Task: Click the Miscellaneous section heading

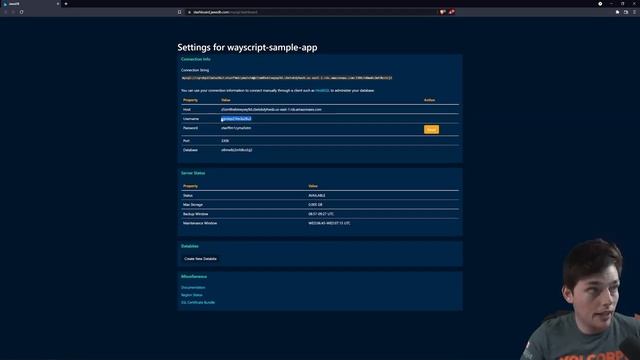Action: click(194, 277)
